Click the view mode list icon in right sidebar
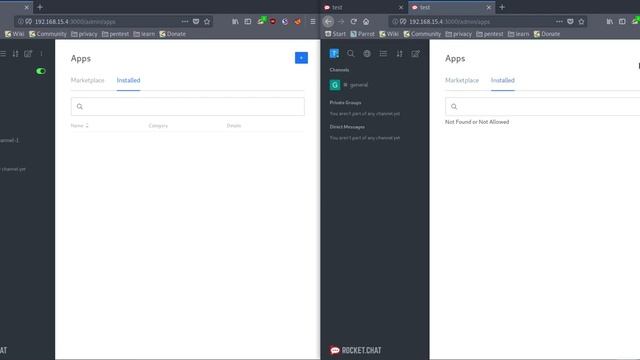640x360 pixels. coord(383,53)
